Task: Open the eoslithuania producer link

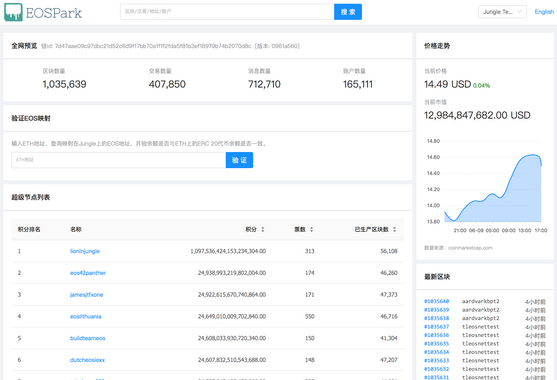Action: 86,316
